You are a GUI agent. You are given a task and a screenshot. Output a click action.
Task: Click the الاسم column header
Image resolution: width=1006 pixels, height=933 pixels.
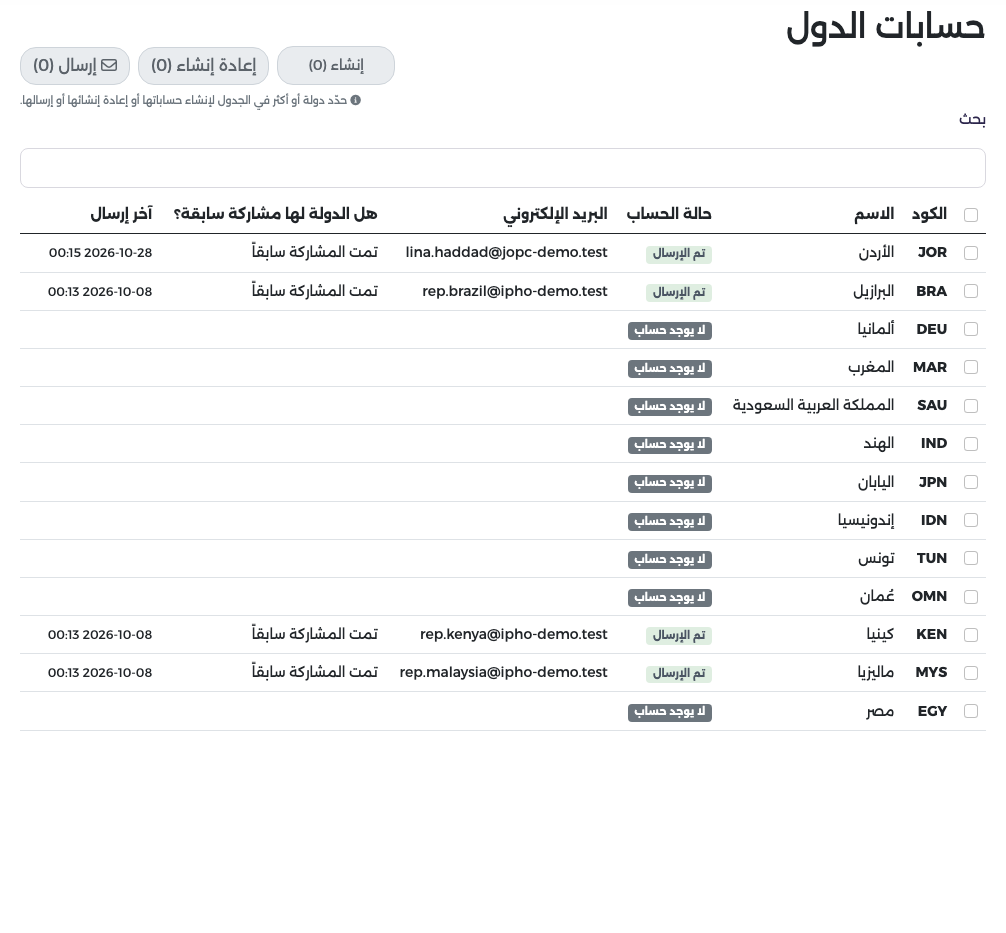(x=874, y=214)
